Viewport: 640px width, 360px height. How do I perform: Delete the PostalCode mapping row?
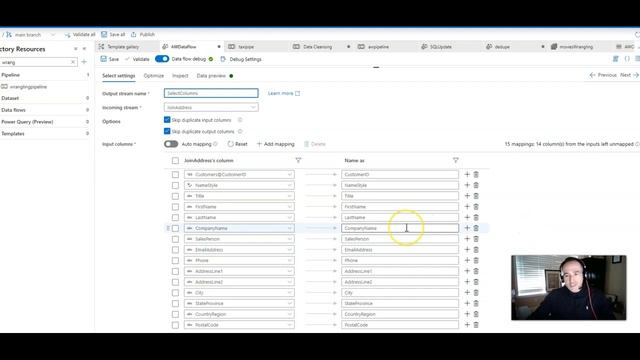coord(476,325)
